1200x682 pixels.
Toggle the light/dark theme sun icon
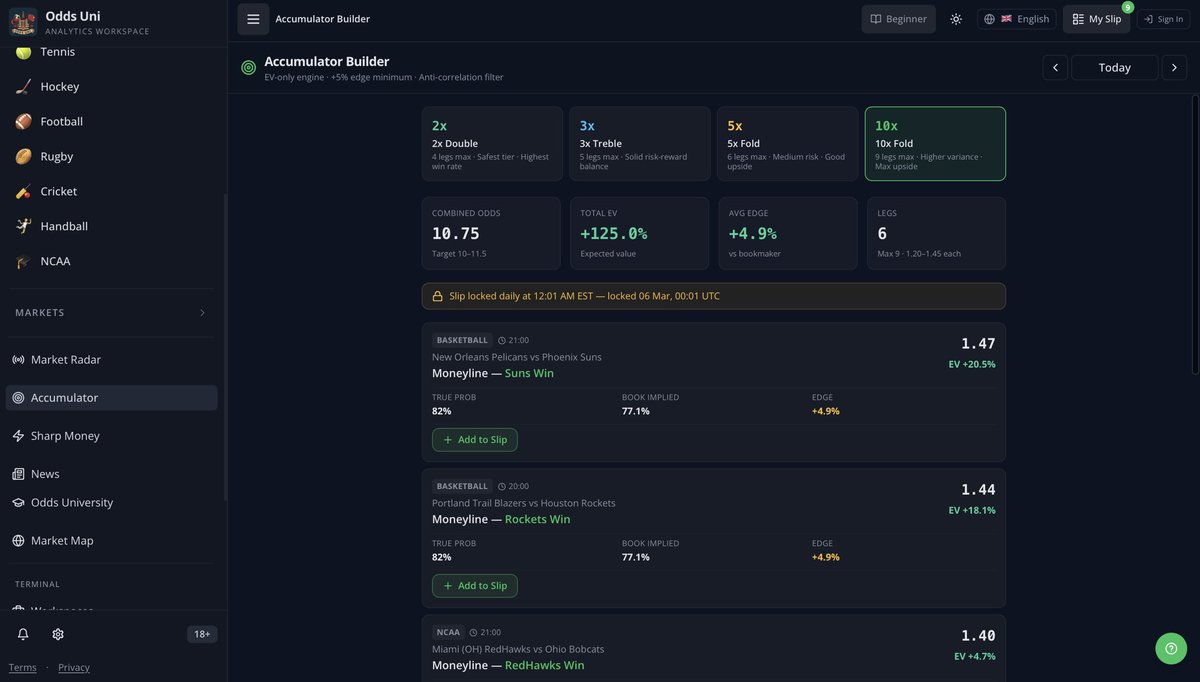956,19
